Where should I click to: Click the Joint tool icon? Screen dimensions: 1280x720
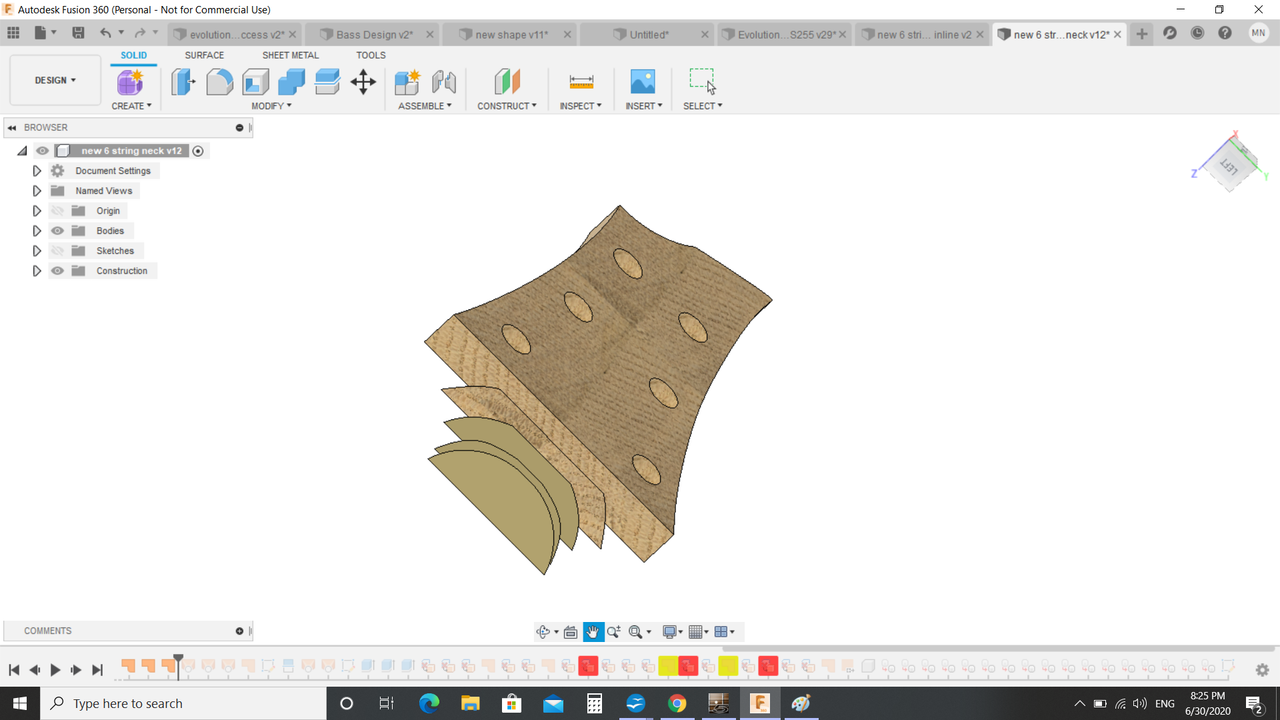point(443,82)
